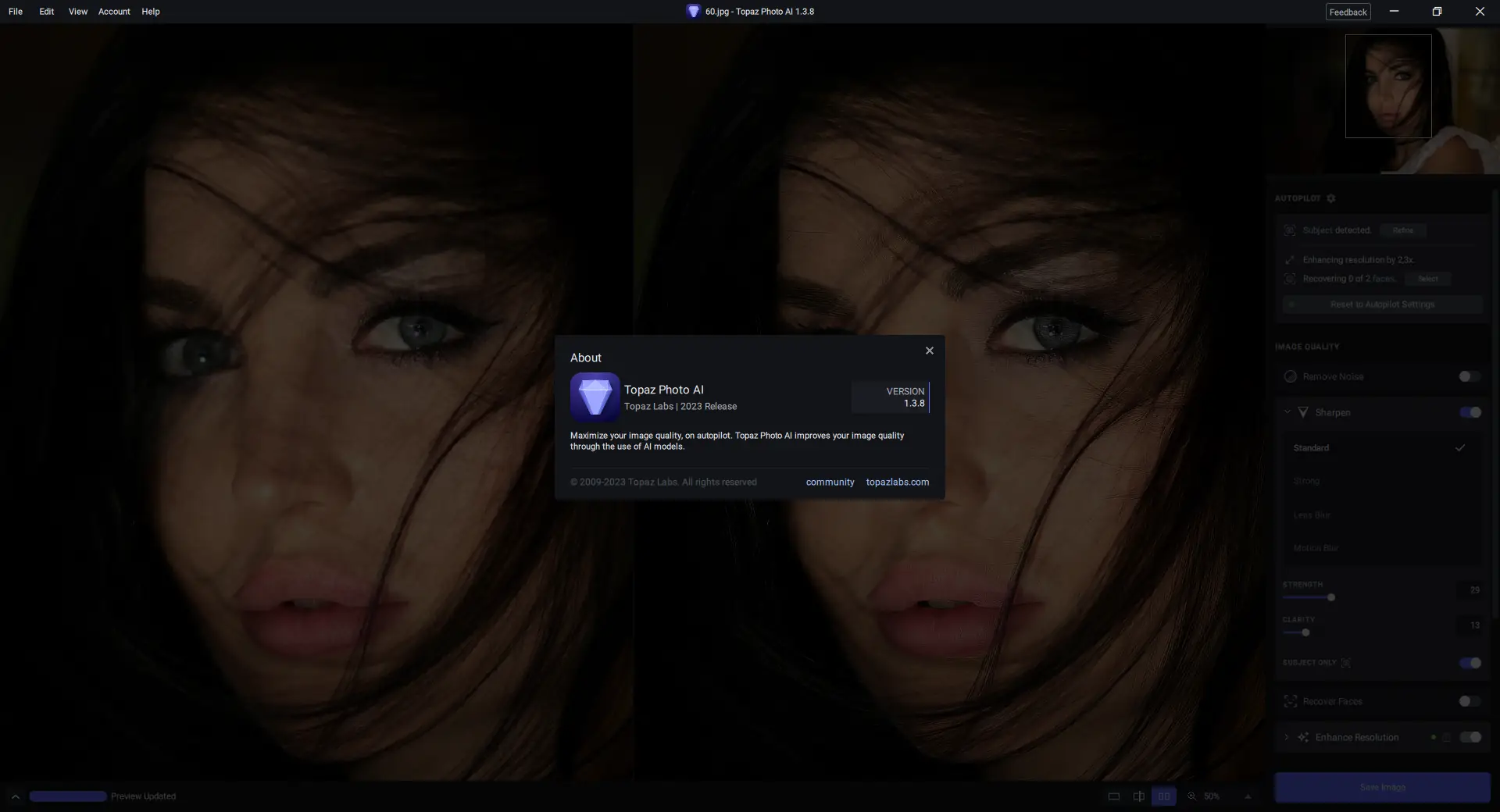Click the Topaz Photo AI gem logo
Image resolution: width=1500 pixels, height=812 pixels.
pyautogui.click(x=595, y=397)
